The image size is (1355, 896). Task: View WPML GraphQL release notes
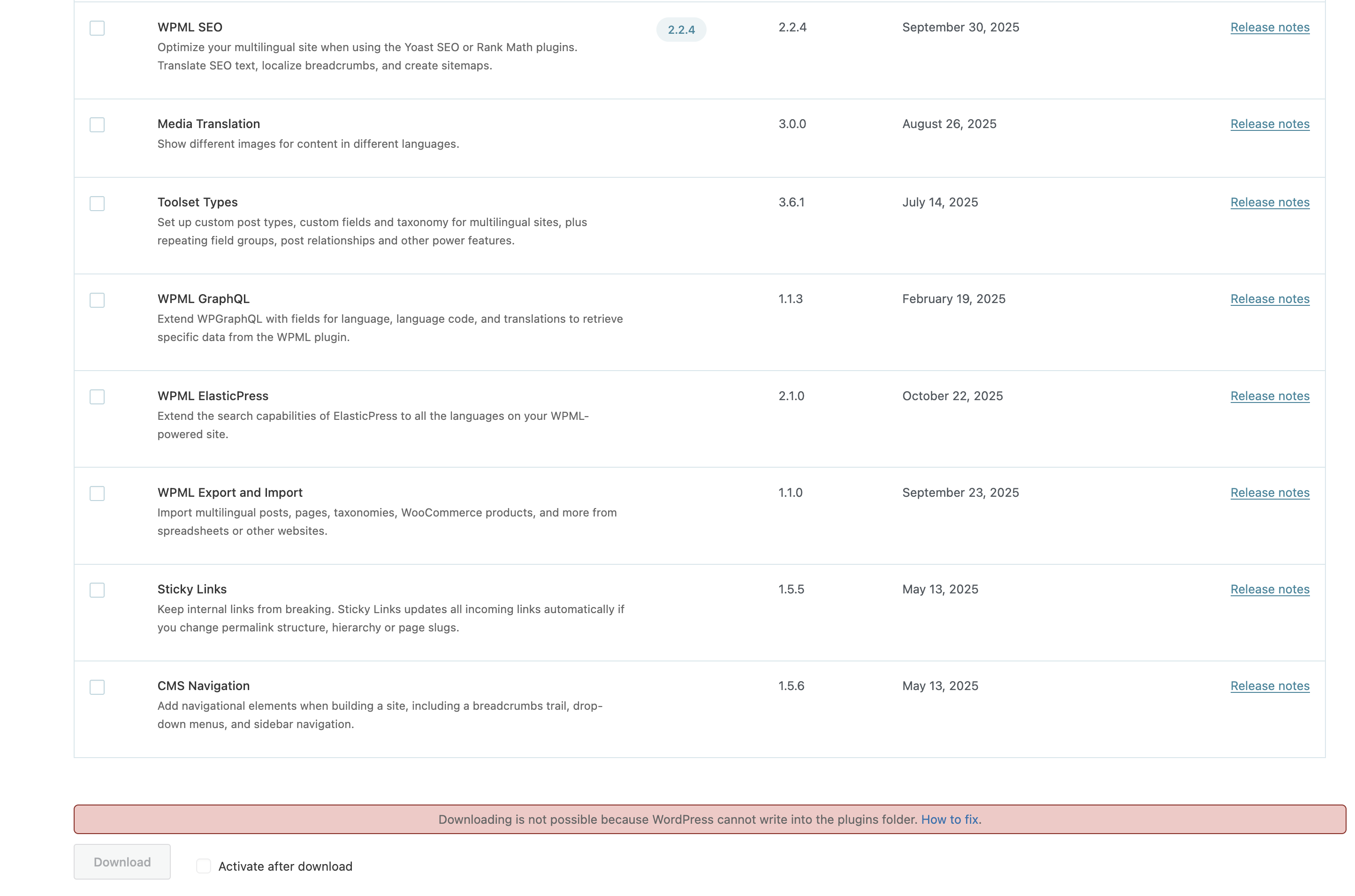[x=1269, y=299]
